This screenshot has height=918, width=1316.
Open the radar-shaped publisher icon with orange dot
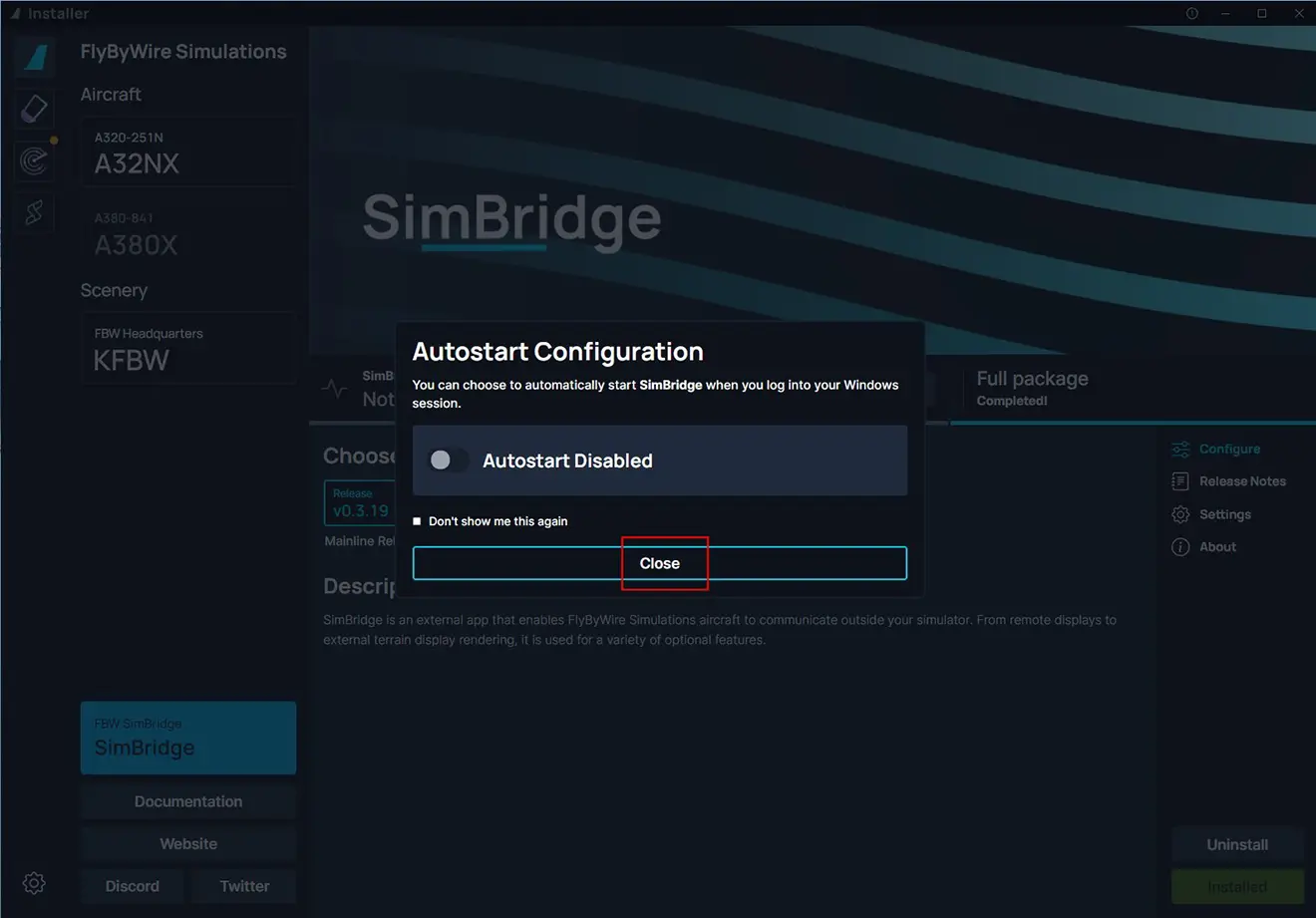(x=35, y=160)
